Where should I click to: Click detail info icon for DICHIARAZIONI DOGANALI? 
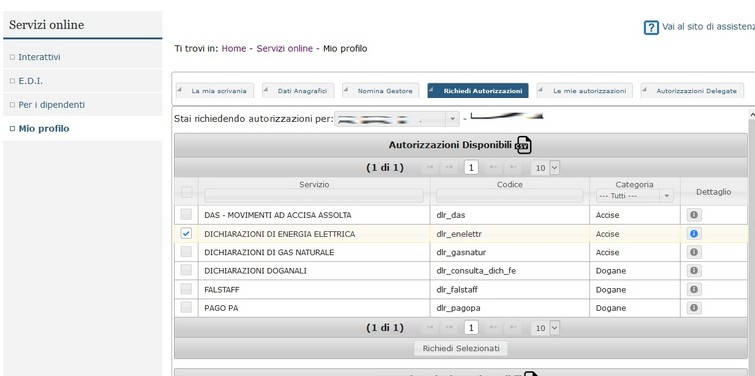(694, 271)
